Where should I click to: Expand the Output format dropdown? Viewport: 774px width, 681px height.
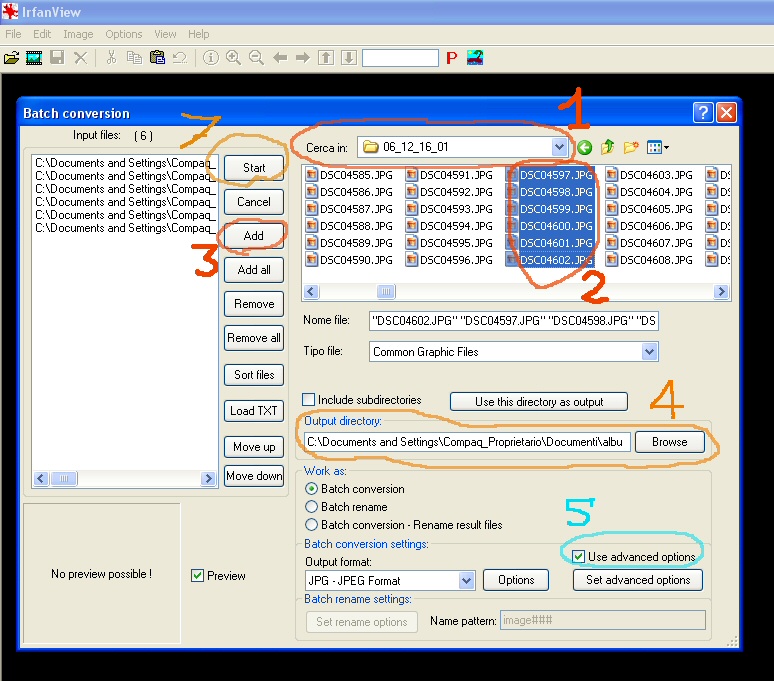[x=466, y=580]
